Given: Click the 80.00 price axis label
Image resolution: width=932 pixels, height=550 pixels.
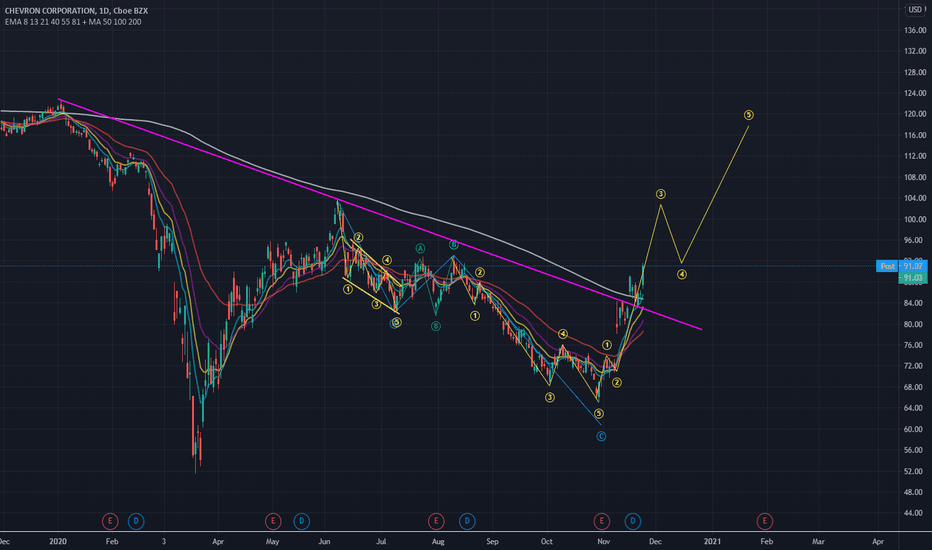Looking at the screenshot, I should [x=915, y=324].
